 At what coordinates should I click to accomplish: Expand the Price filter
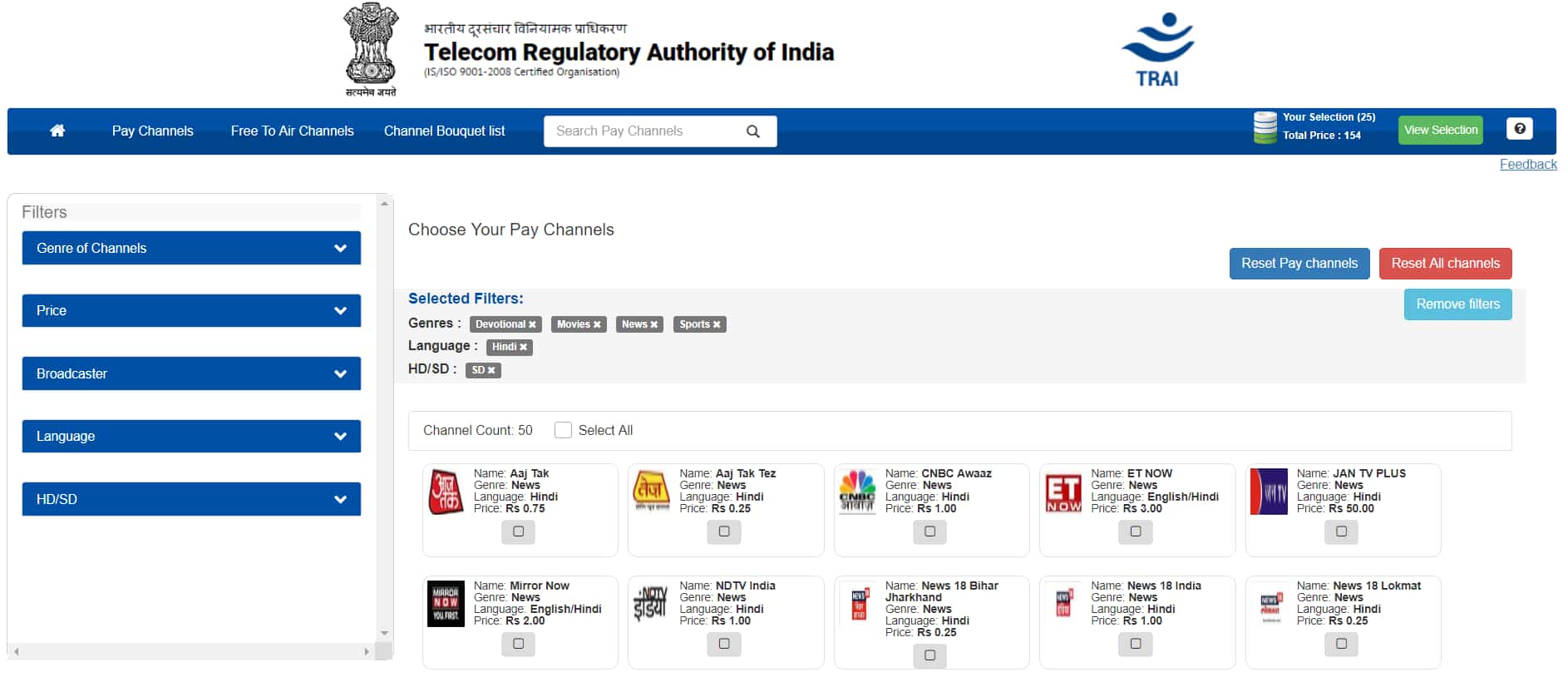(x=191, y=310)
